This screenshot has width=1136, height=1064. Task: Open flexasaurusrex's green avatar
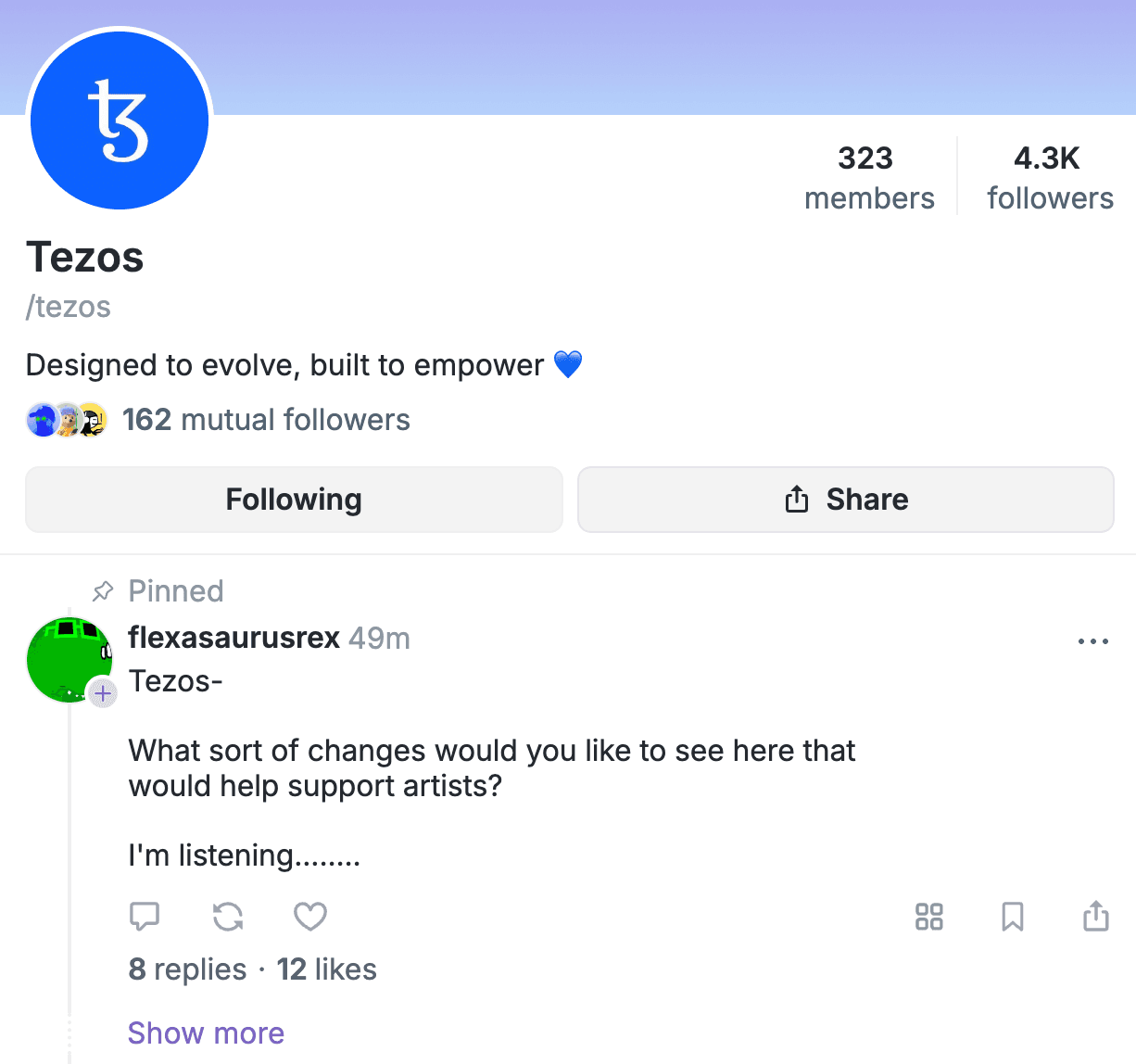tap(68, 659)
